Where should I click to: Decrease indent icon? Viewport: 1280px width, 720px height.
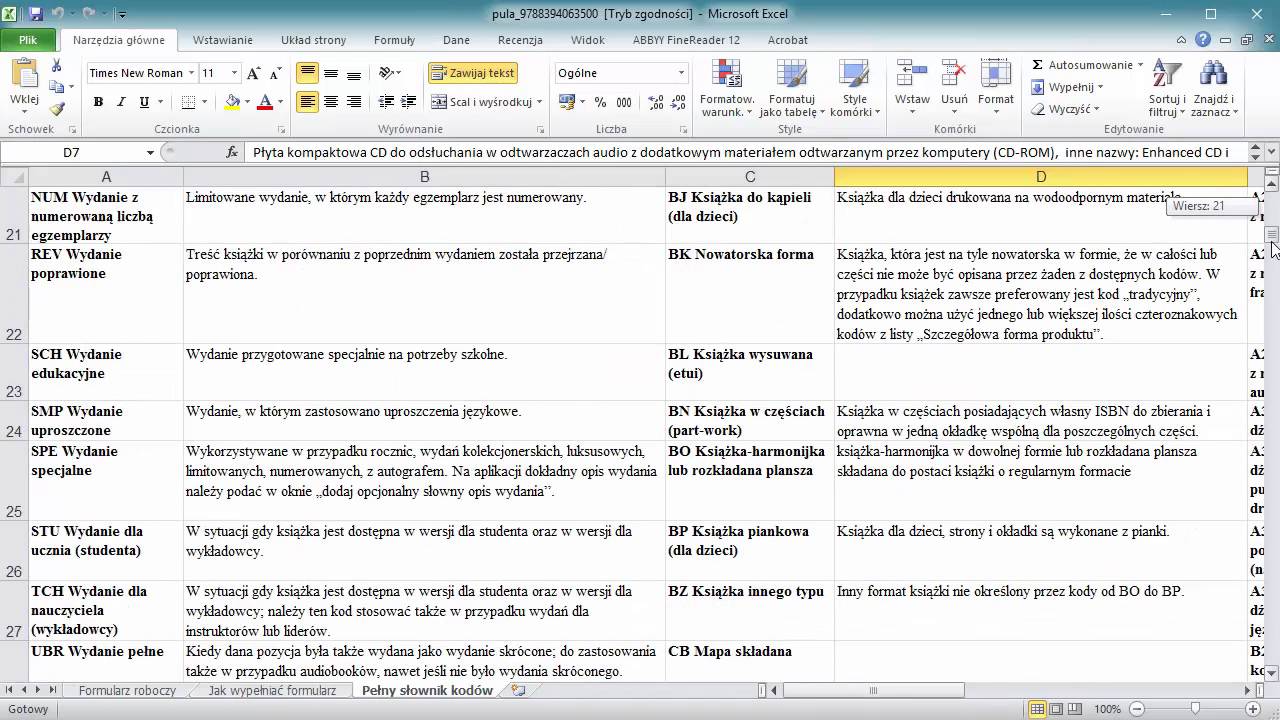coord(385,102)
